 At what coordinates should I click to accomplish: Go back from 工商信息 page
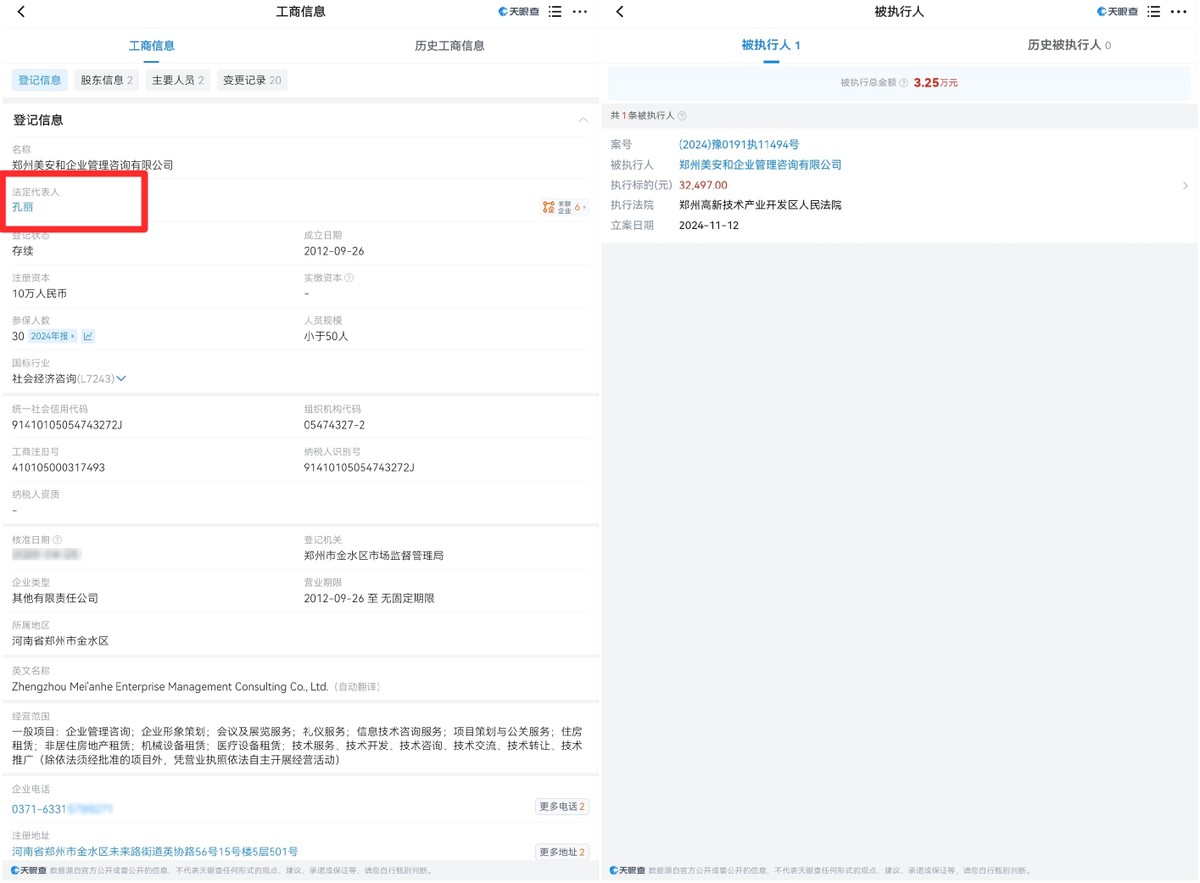pos(21,12)
